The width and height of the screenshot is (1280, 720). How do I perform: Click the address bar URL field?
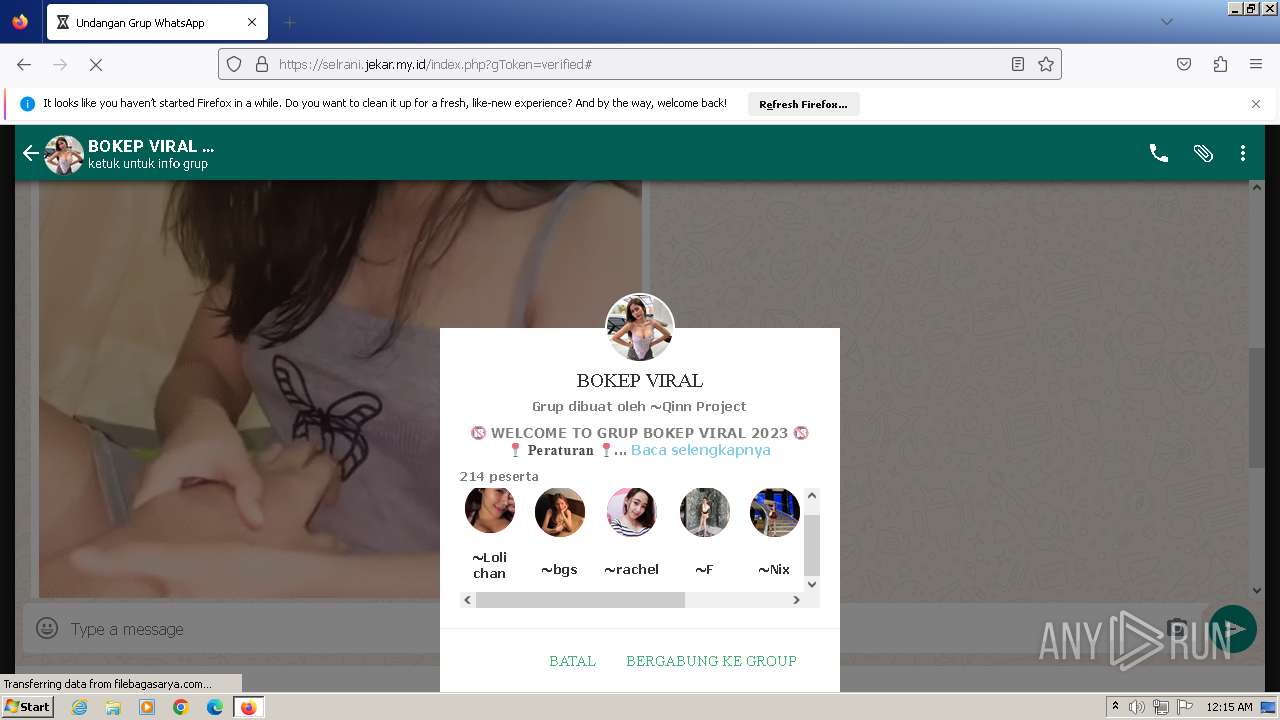point(640,64)
